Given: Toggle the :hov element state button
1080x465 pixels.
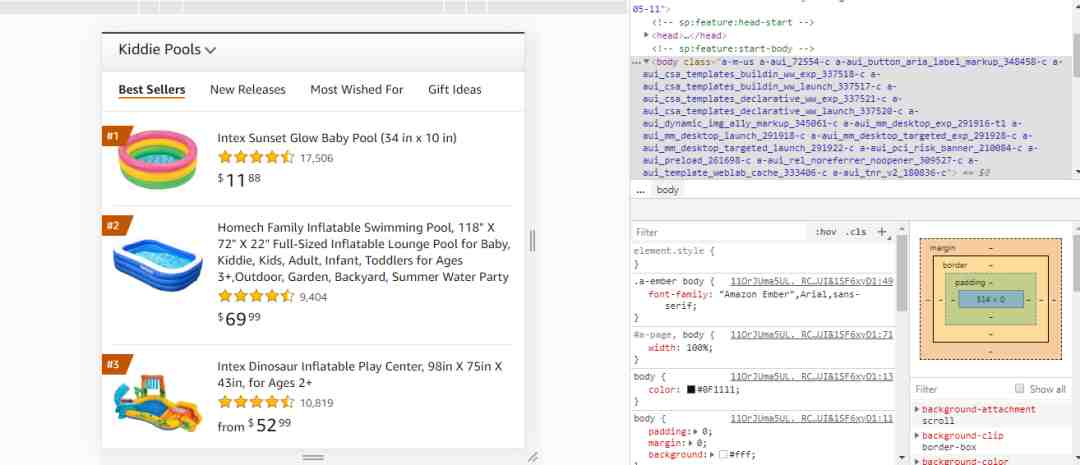Looking at the screenshot, I should tap(825, 232).
